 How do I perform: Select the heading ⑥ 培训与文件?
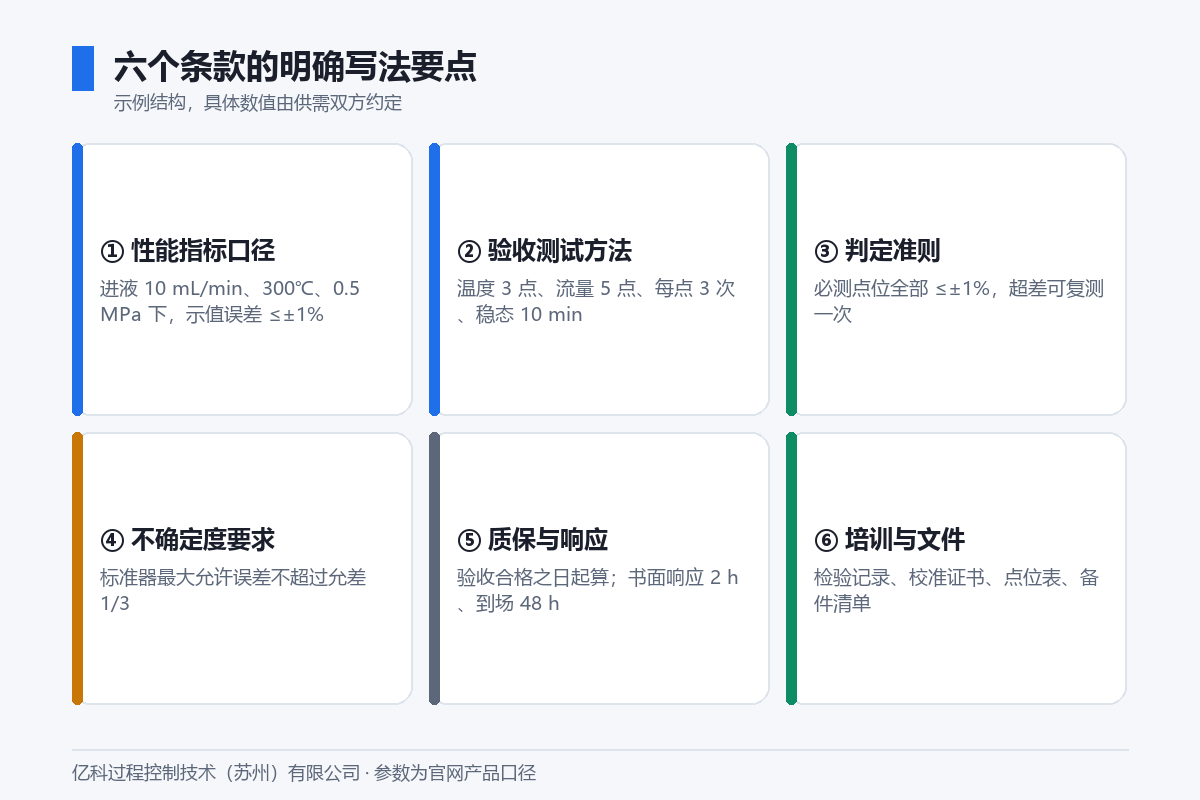coord(890,540)
